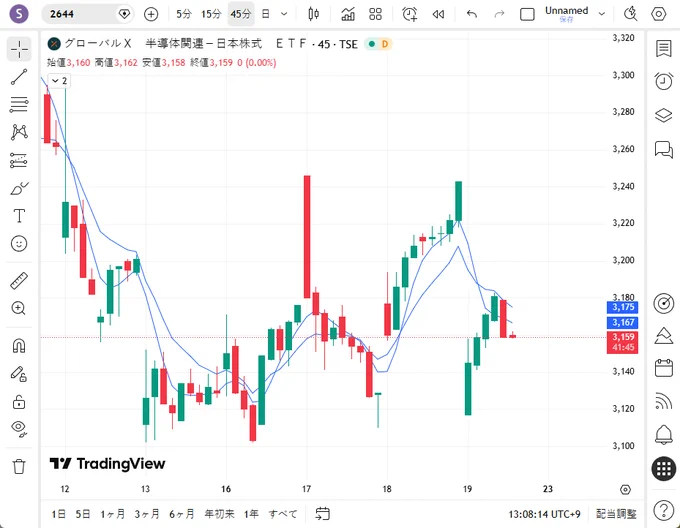Viewport: 680px width, 528px height.
Task: Toggle hide all drawings eye icon
Action: (x=19, y=429)
